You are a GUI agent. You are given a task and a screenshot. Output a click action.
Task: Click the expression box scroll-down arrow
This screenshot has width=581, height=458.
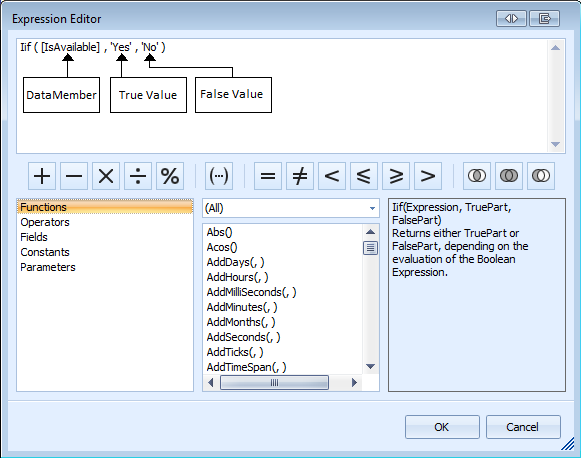555,144
